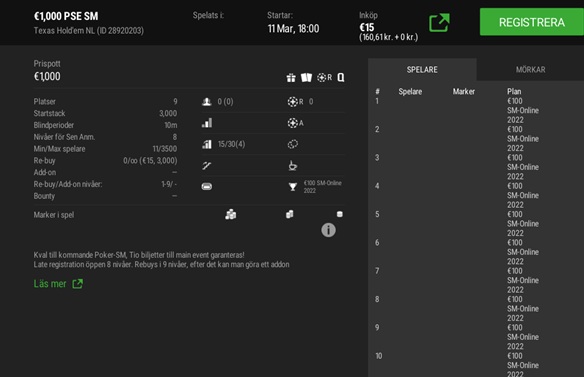Click the add-on chip A icon
The image size is (584, 377).
click(296, 123)
